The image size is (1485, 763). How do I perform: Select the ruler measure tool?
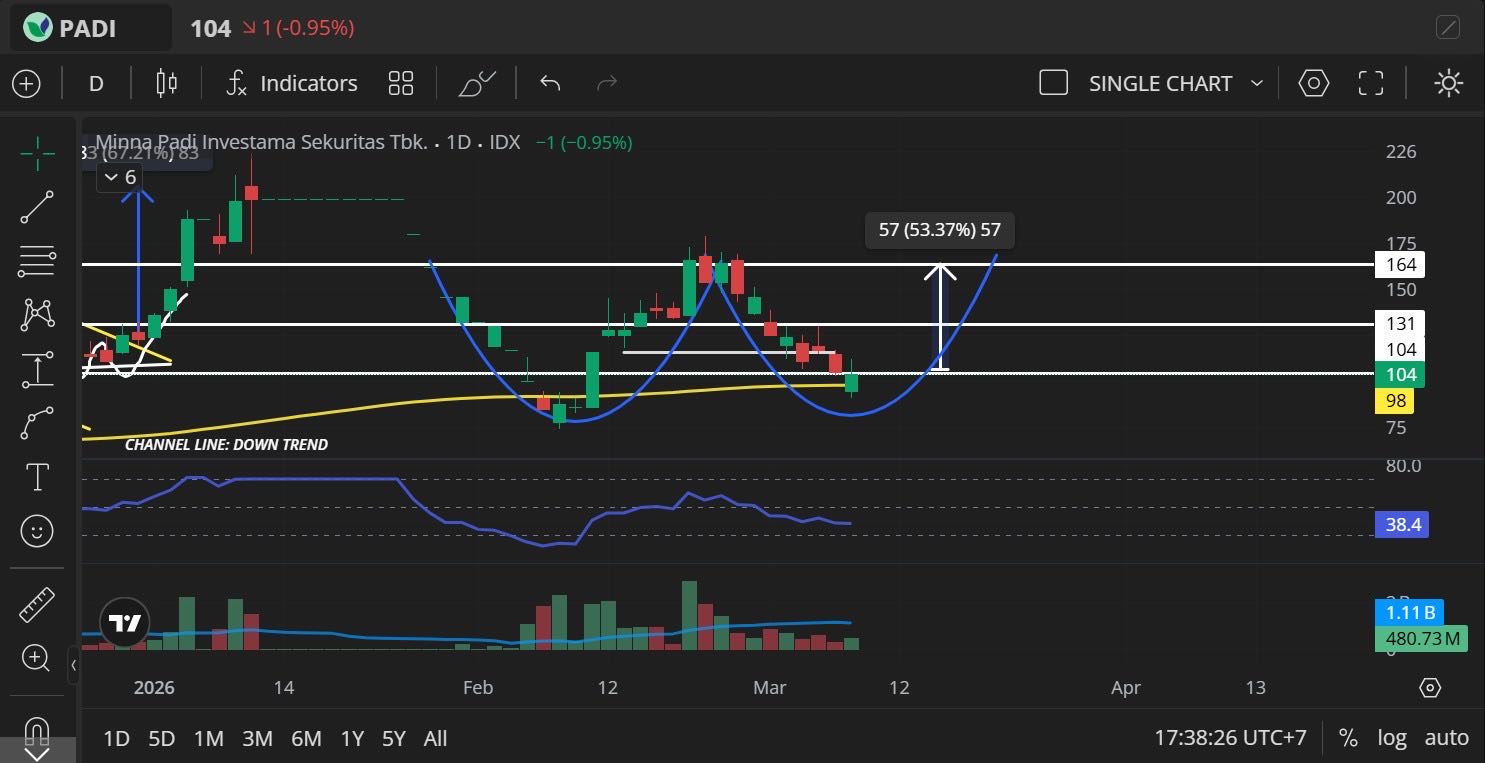pyautogui.click(x=37, y=604)
